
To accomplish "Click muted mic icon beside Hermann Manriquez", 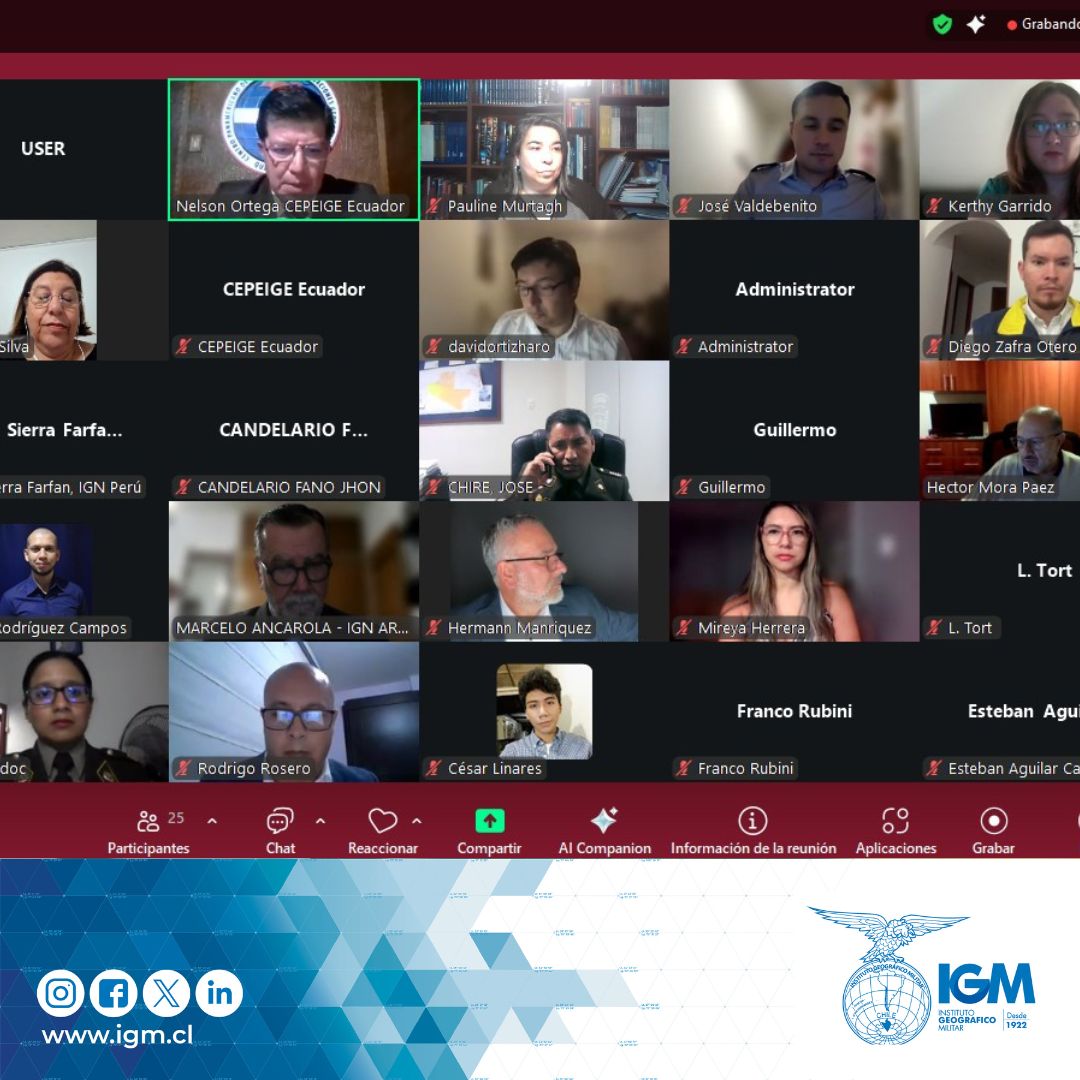I will pyautogui.click(x=433, y=627).
